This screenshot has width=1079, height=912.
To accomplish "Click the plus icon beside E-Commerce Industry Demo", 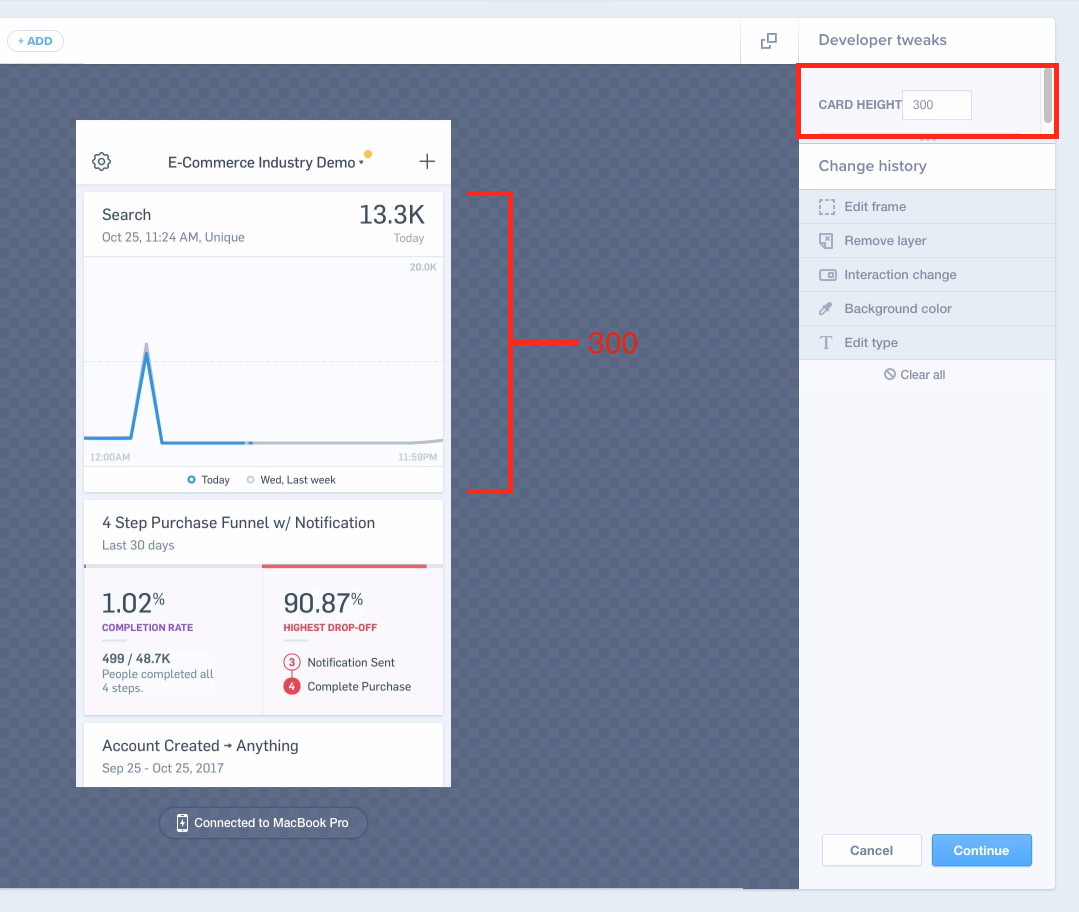I will tap(427, 162).
